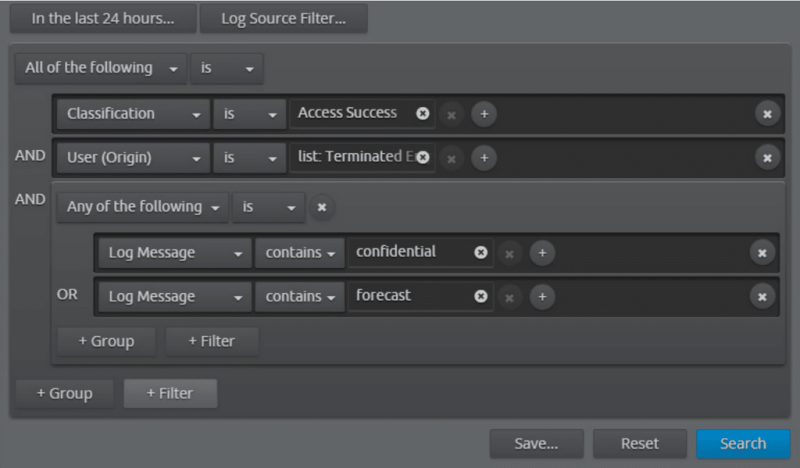Open the User (Origin) field dropdown
Viewport: 800px width, 468px height.
pos(133,158)
